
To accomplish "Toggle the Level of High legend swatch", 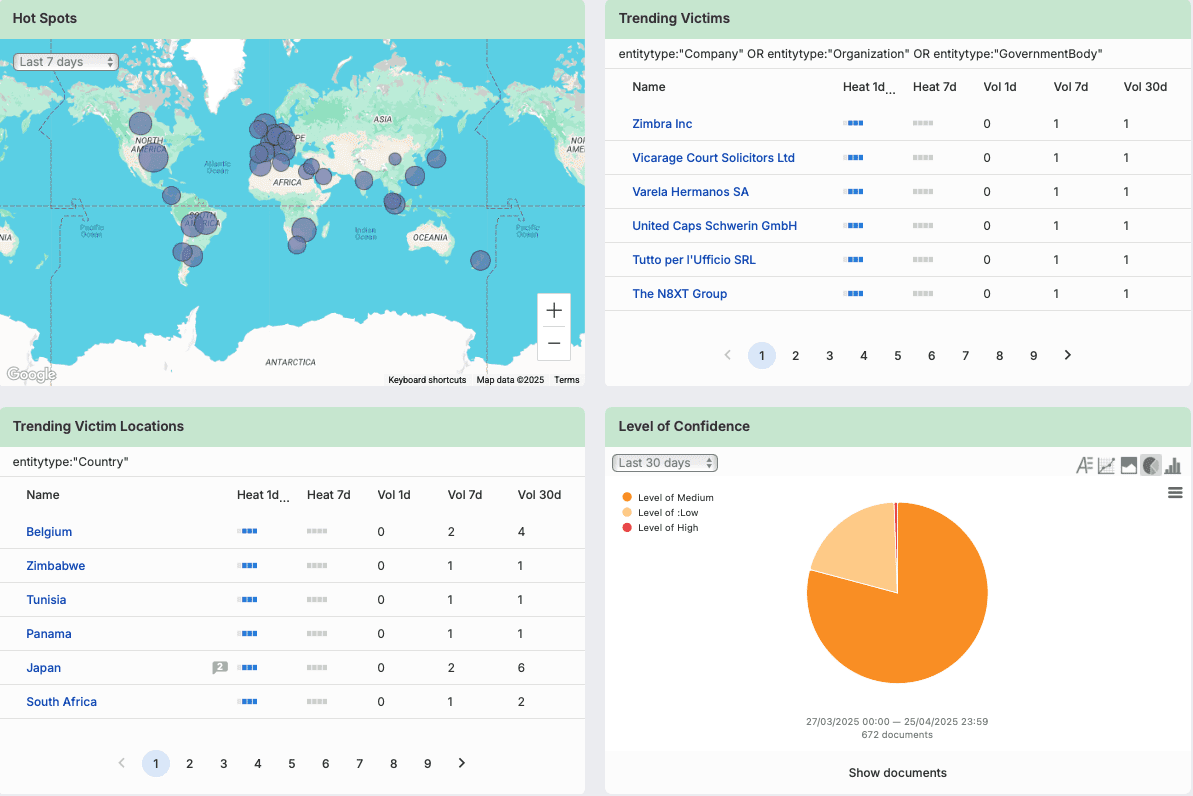I will (627, 527).
